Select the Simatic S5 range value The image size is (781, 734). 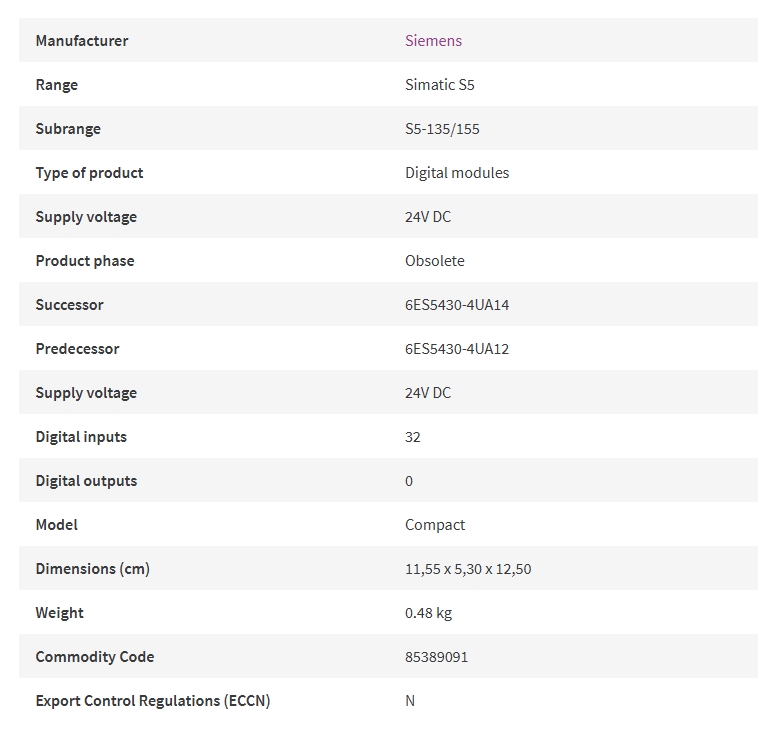[439, 85]
